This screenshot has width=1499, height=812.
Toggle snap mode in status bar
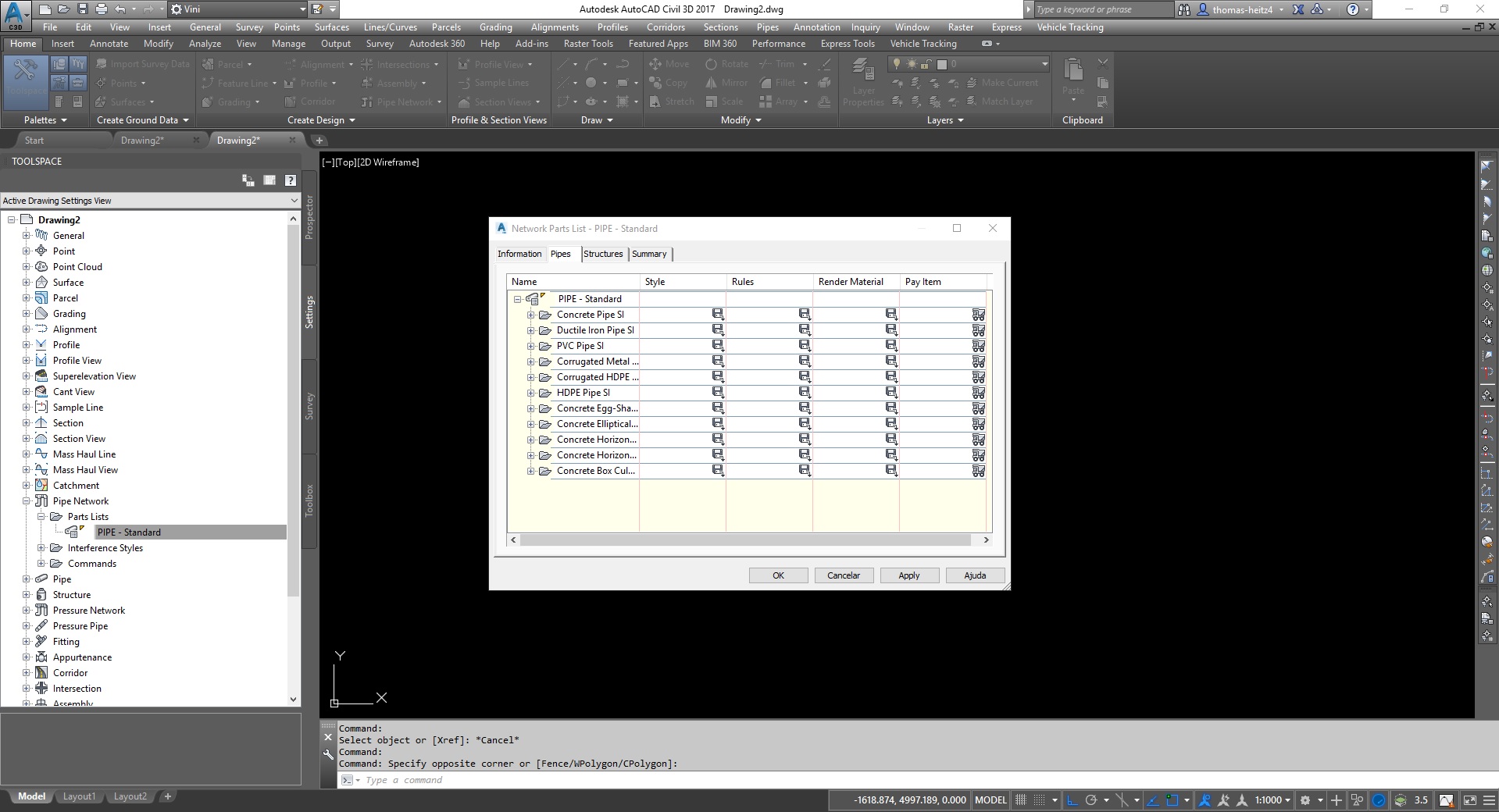click(1040, 800)
